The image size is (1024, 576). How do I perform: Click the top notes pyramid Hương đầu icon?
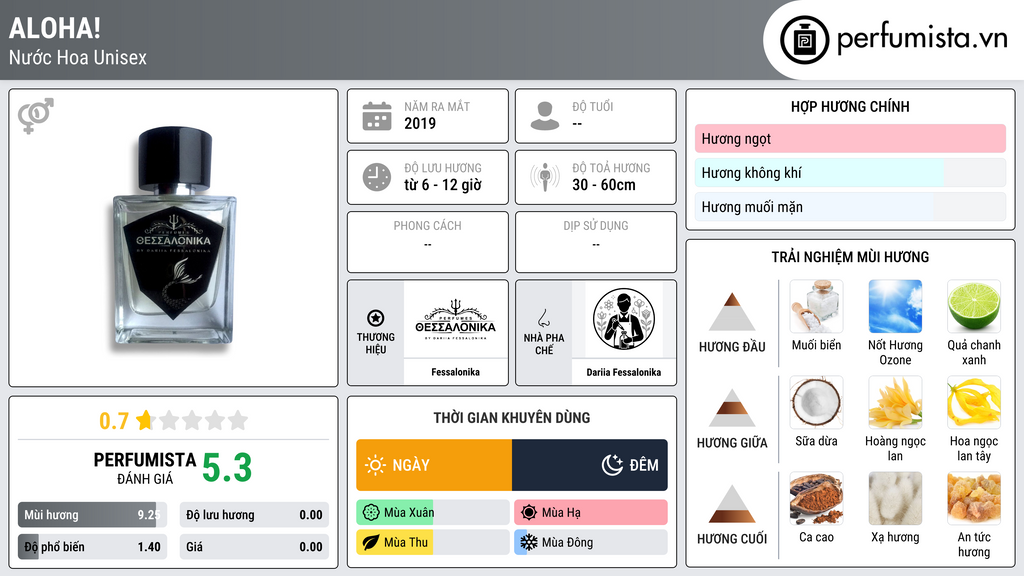pyautogui.click(x=732, y=312)
